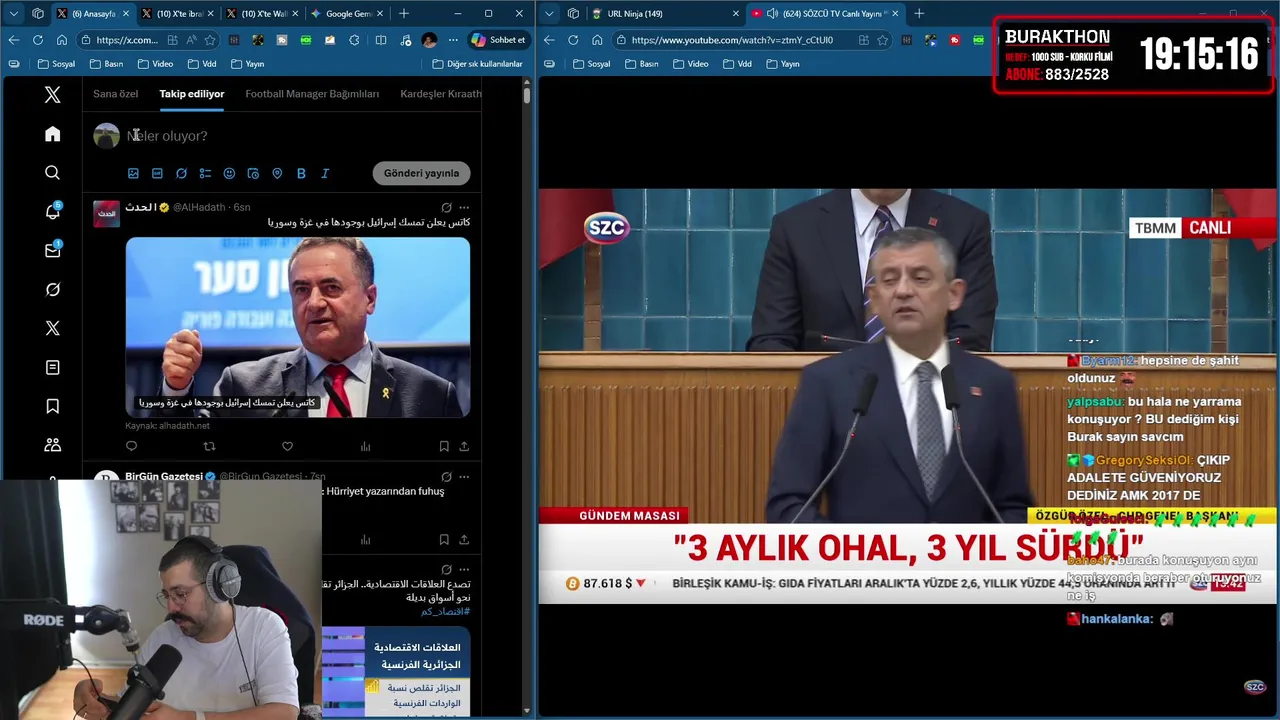1280x720 pixels.
Task: Favorite x.com page with star icon
Action: pos(210,40)
